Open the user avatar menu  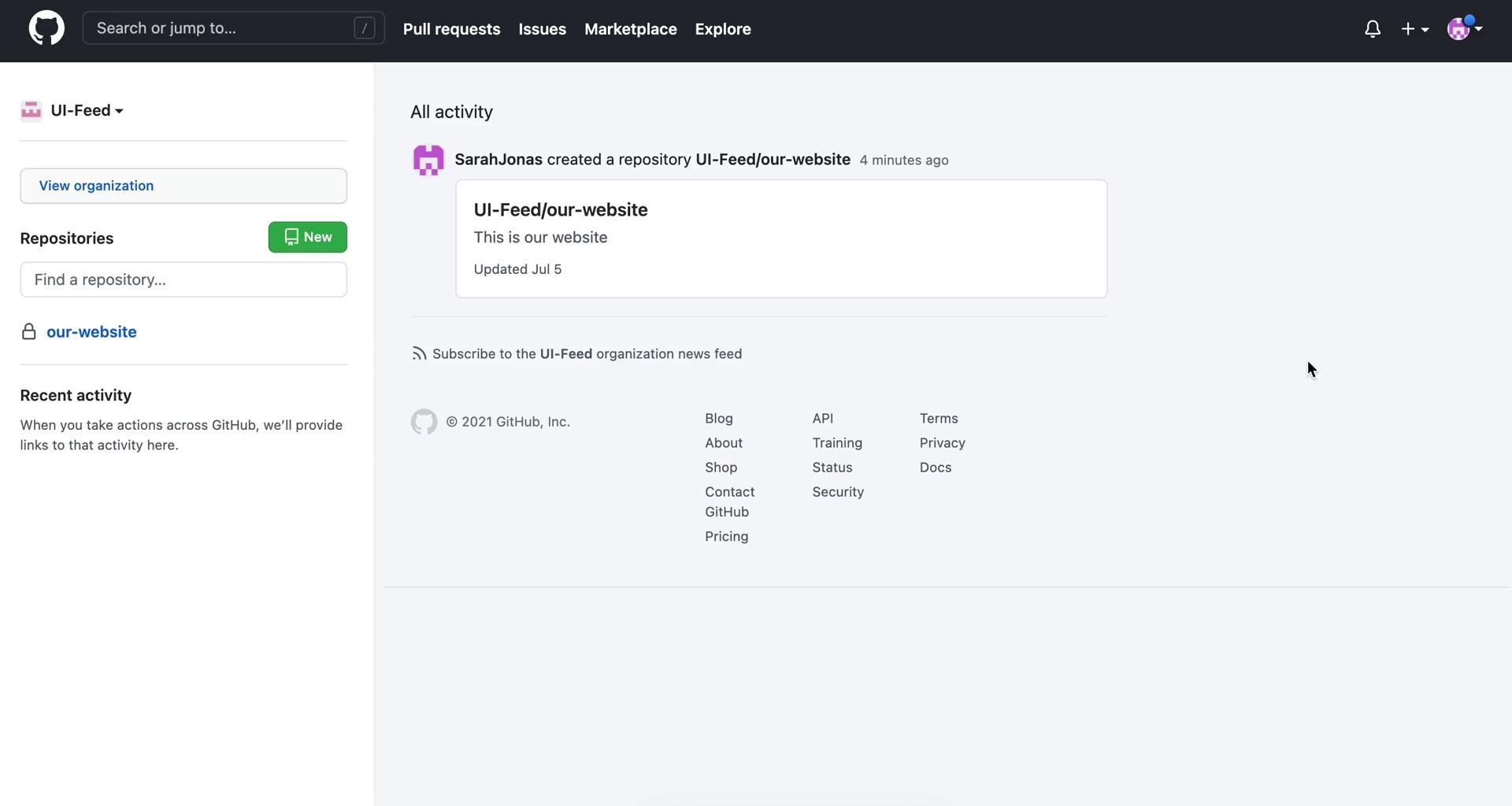pyautogui.click(x=1465, y=28)
